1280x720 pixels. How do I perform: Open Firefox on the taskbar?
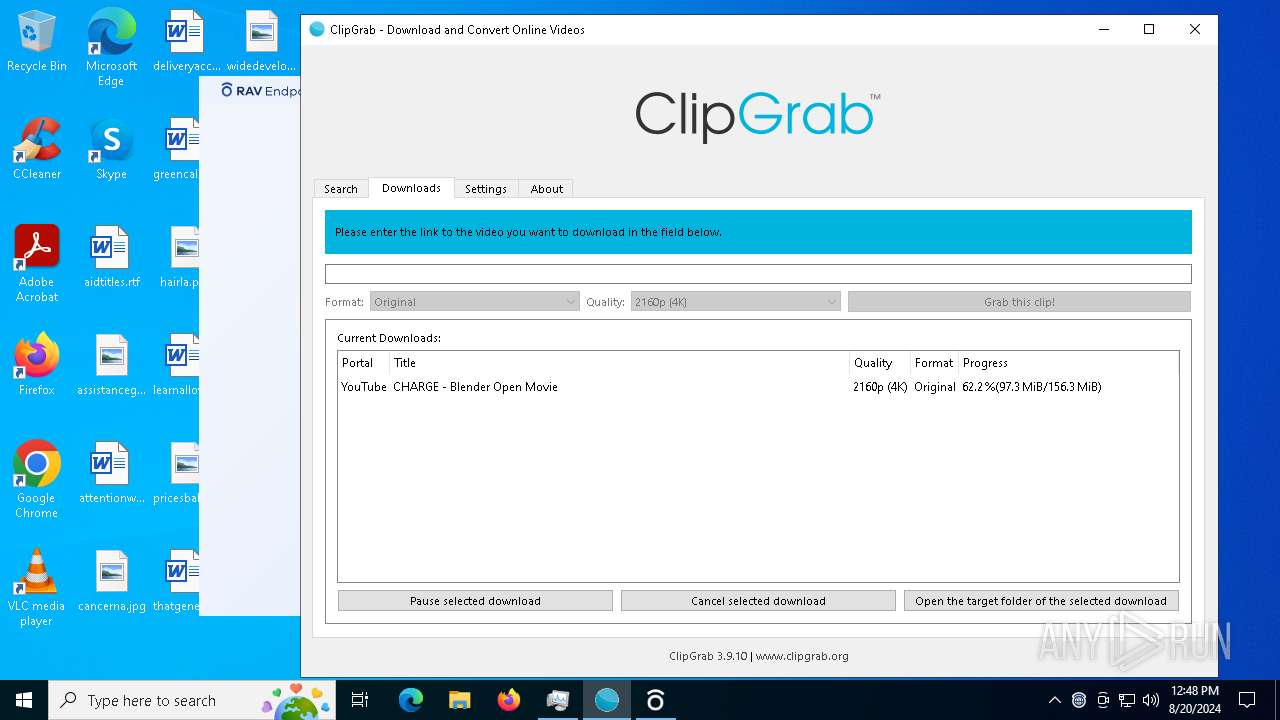point(509,700)
